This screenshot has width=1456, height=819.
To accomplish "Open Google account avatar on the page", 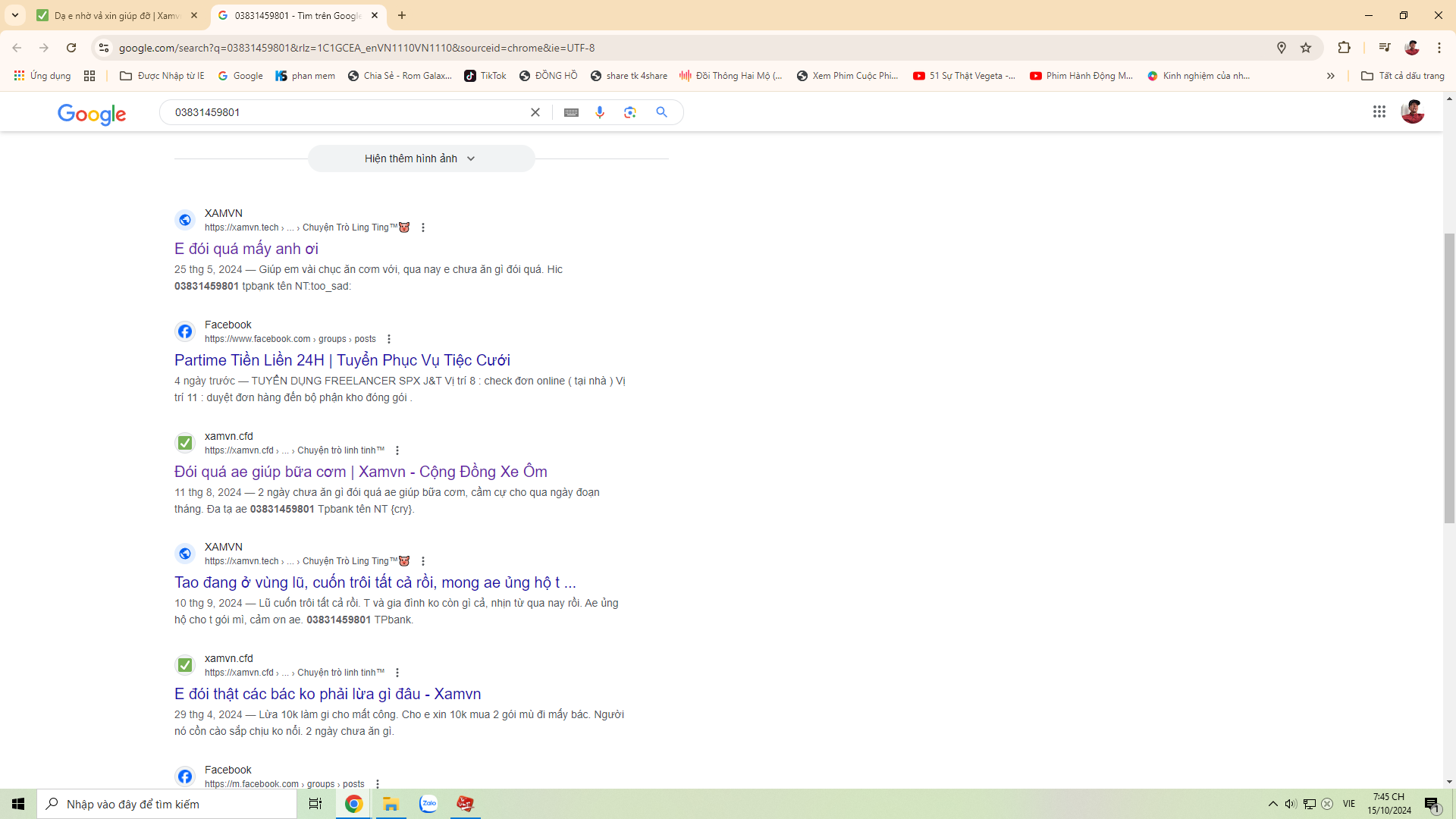I will click(1412, 111).
